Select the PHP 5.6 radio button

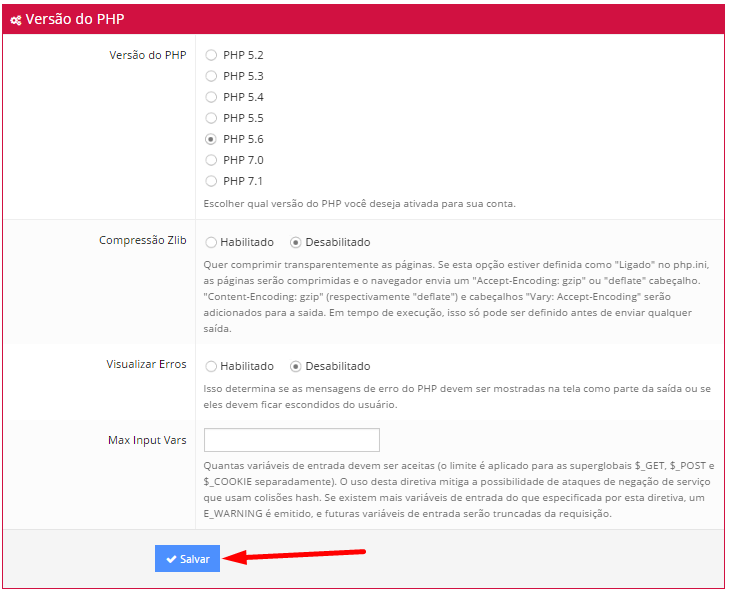211,139
